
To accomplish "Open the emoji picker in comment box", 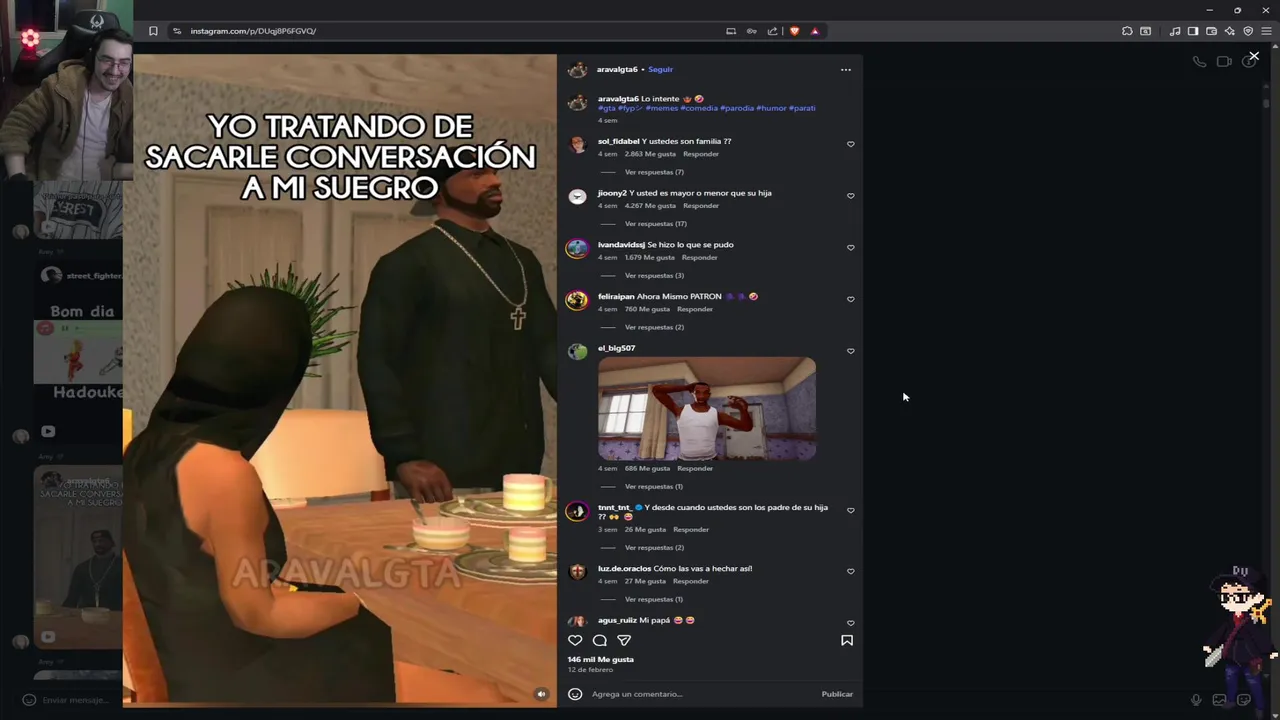I will pyautogui.click(x=575, y=694).
